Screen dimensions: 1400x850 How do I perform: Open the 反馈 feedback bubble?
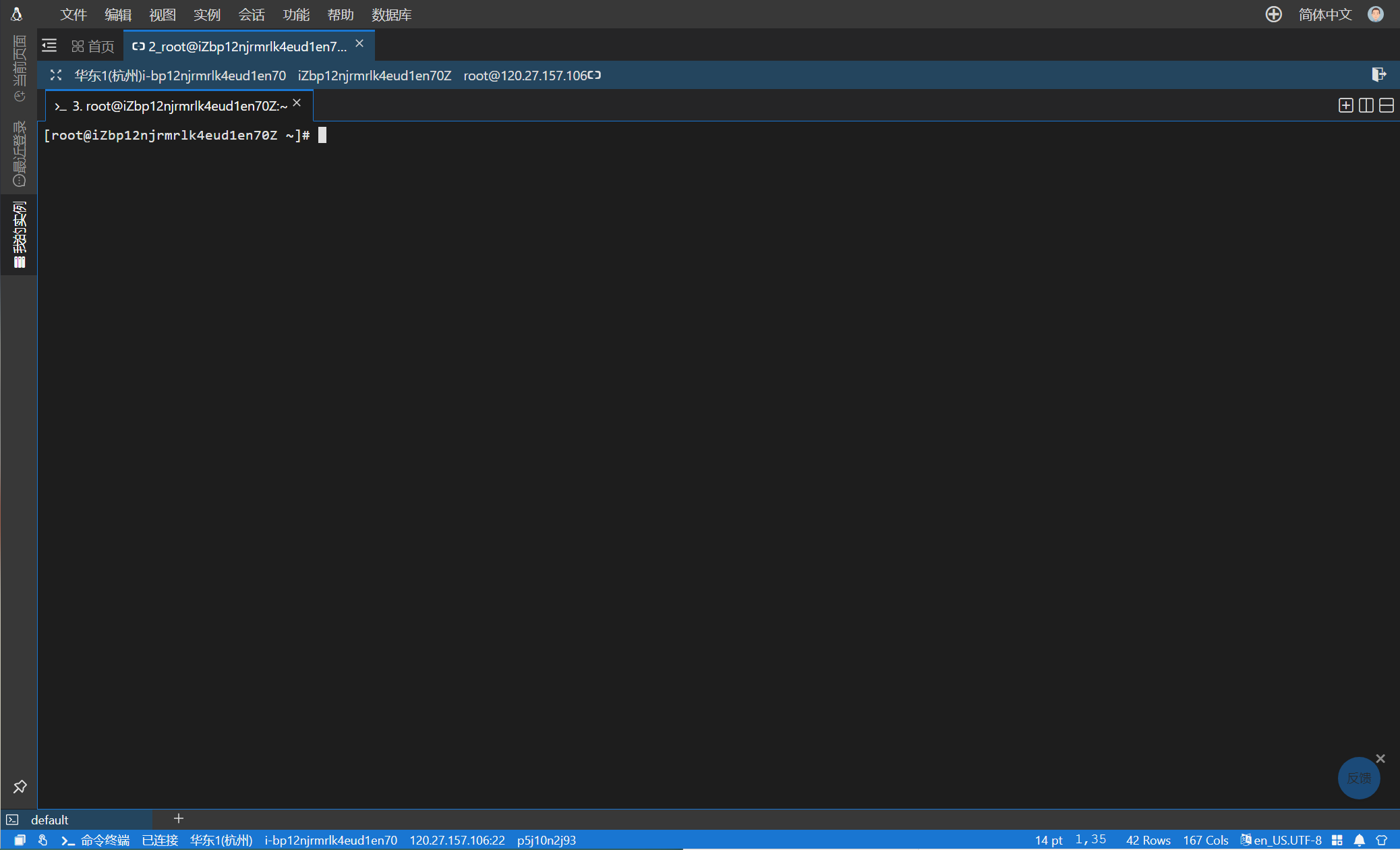pyautogui.click(x=1359, y=778)
